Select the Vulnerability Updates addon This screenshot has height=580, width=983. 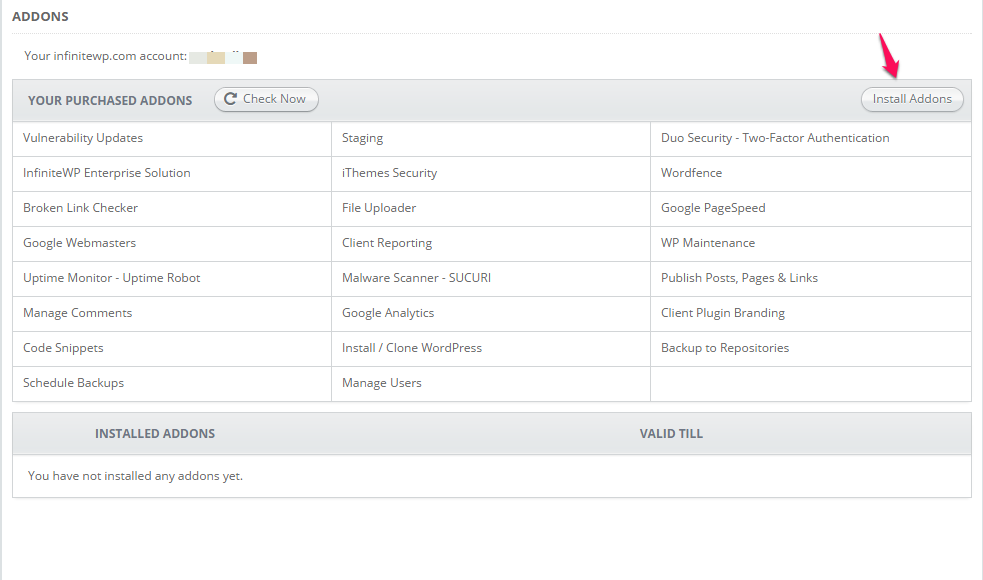point(83,138)
